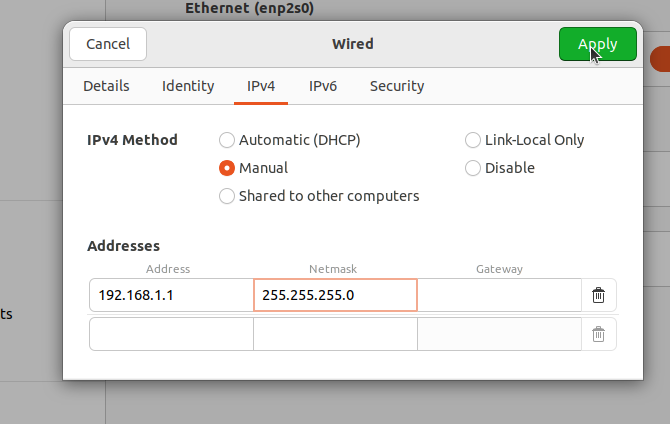Click the empty Address field in second row
The height and width of the screenshot is (424, 670).
[171, 334]
